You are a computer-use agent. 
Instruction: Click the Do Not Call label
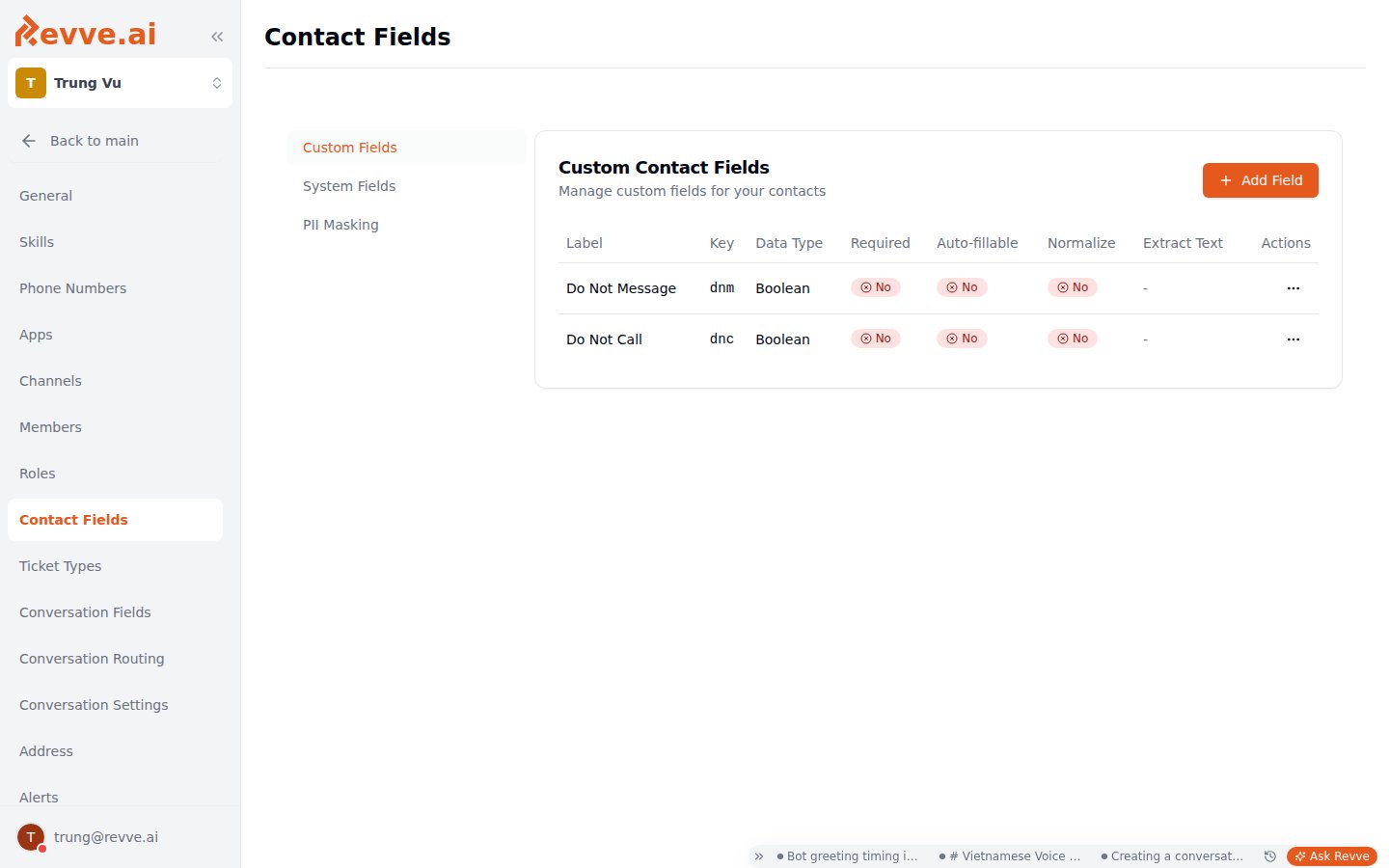tap(604, 339)
